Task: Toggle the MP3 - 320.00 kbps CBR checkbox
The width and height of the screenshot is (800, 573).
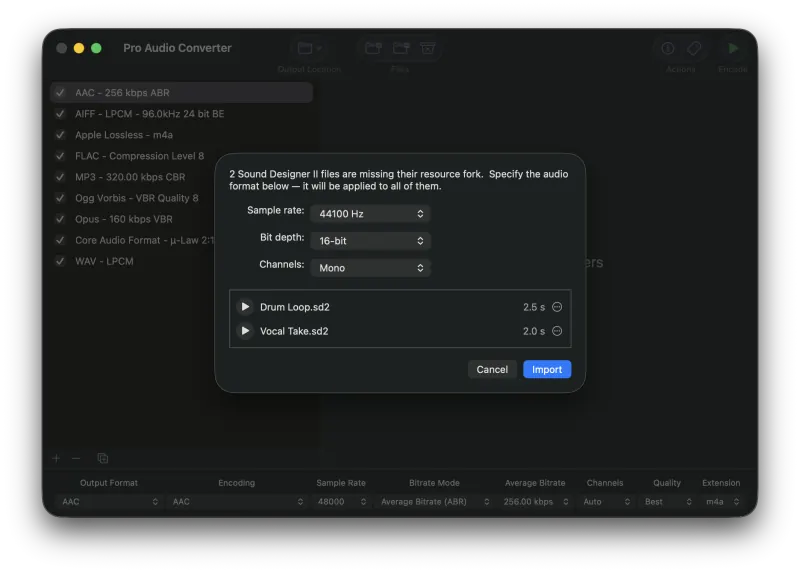Action: (x=60, y=177)
